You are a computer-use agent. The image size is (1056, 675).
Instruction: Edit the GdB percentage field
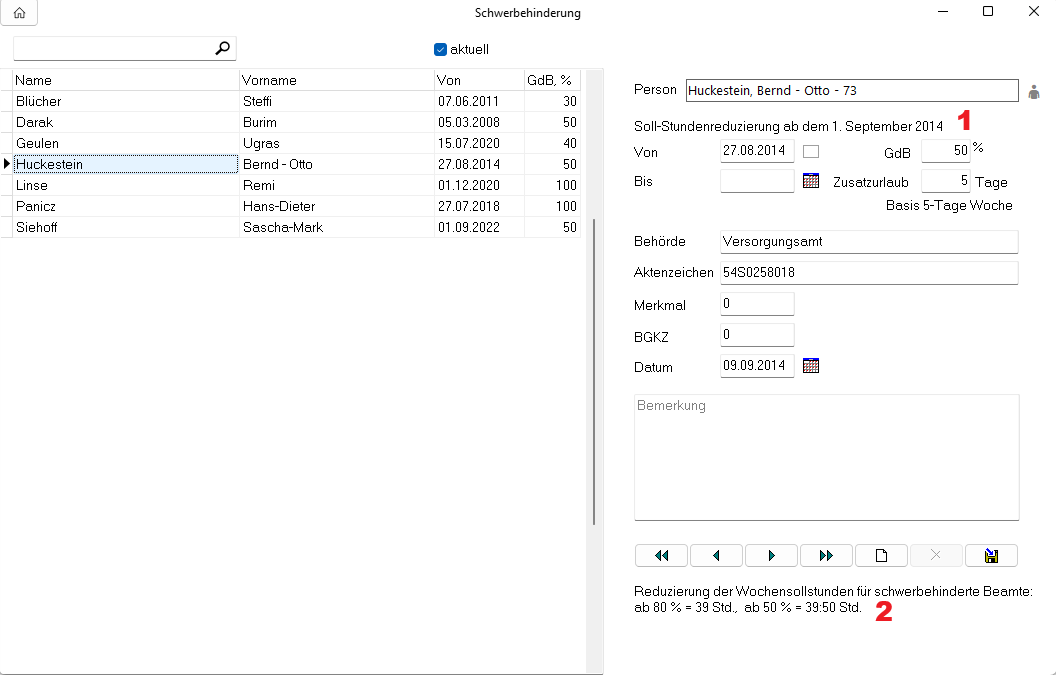coord(946,151)
